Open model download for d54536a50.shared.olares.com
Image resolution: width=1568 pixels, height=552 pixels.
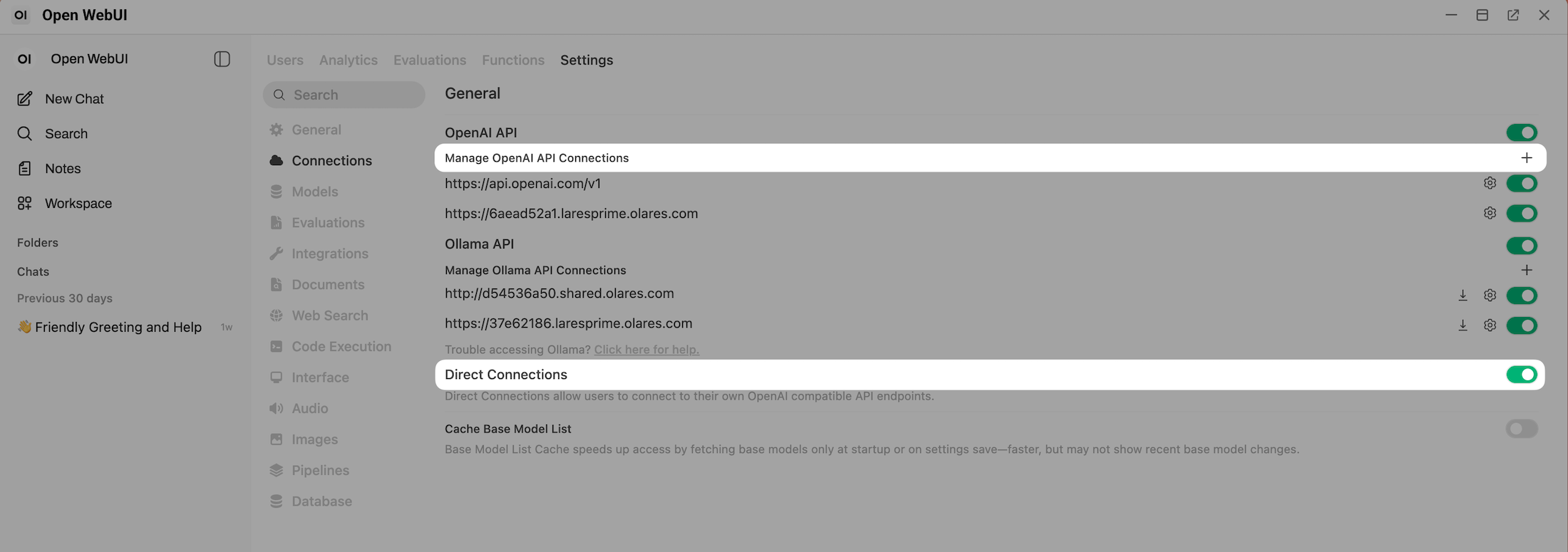[x=1463, y=295]
